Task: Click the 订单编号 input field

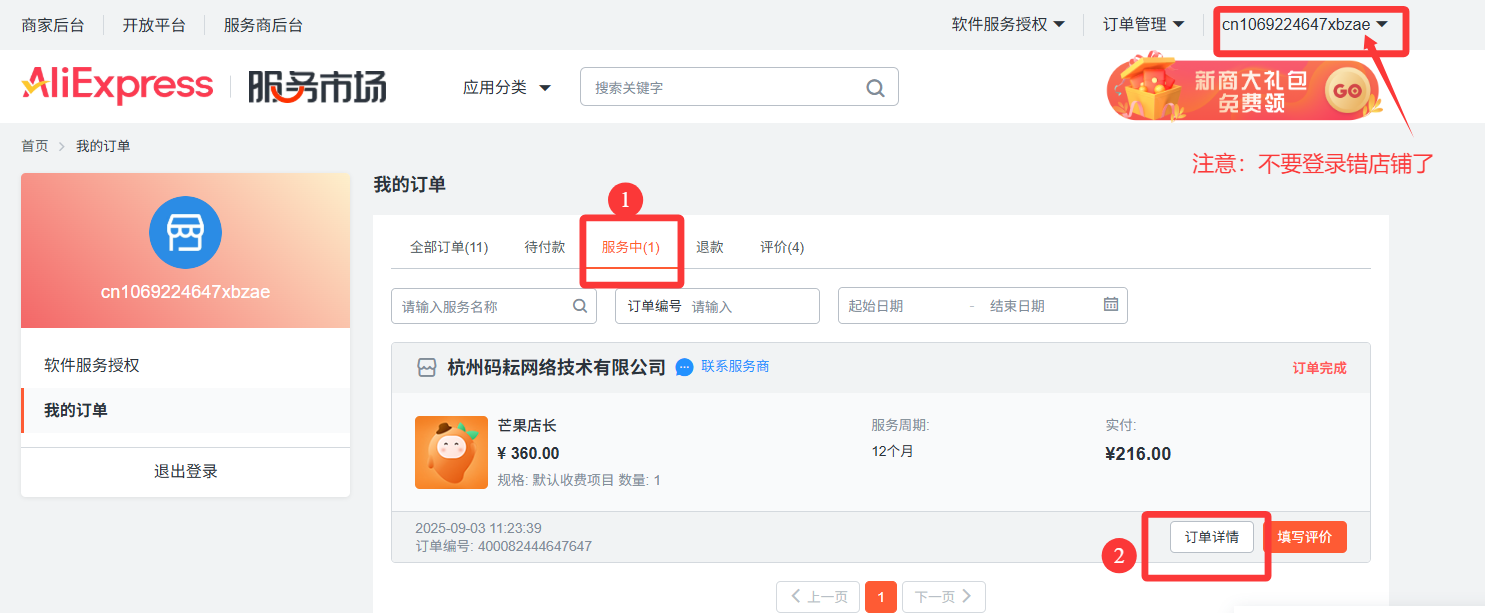Action: [x=750, y=306]
